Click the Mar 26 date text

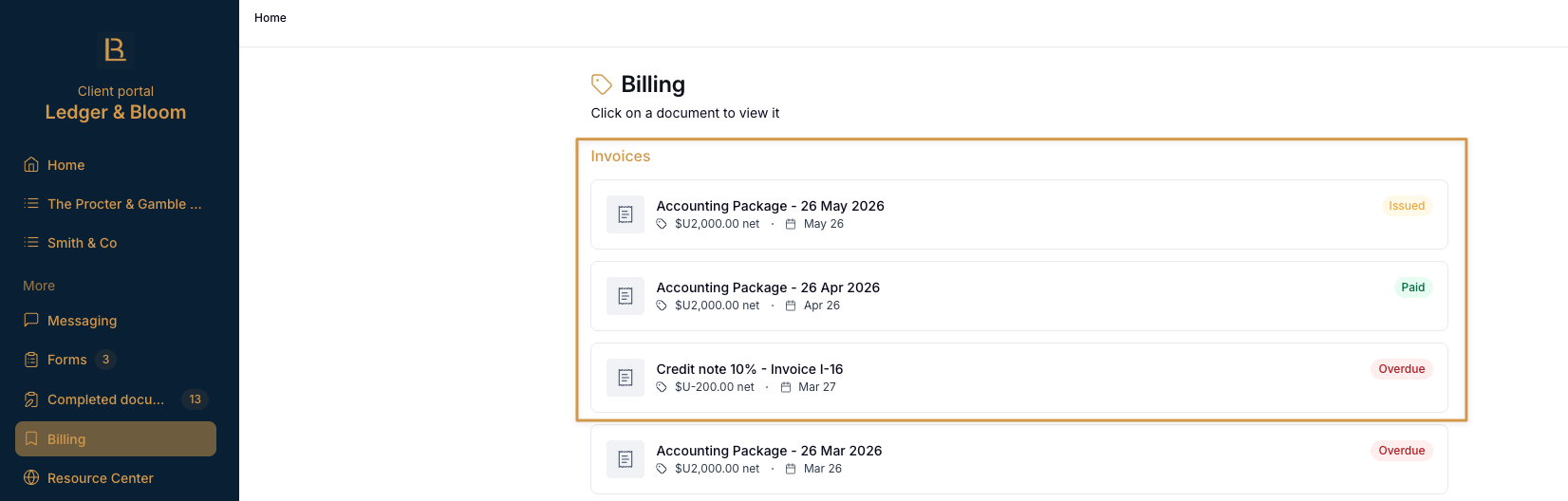coord(823,469)
